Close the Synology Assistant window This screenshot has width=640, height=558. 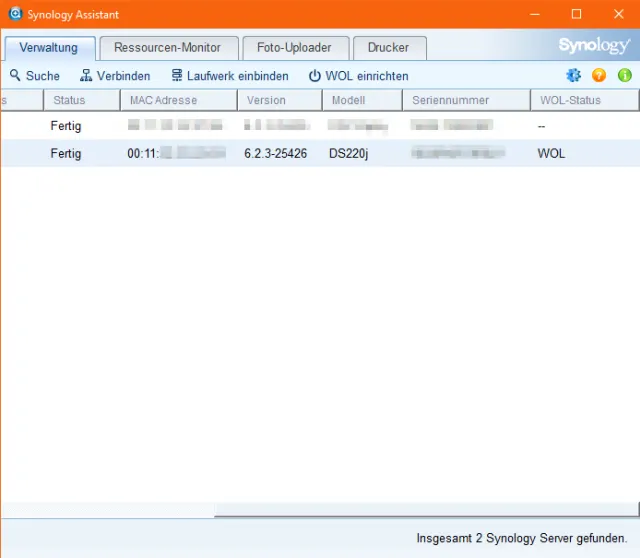point(618,14)
